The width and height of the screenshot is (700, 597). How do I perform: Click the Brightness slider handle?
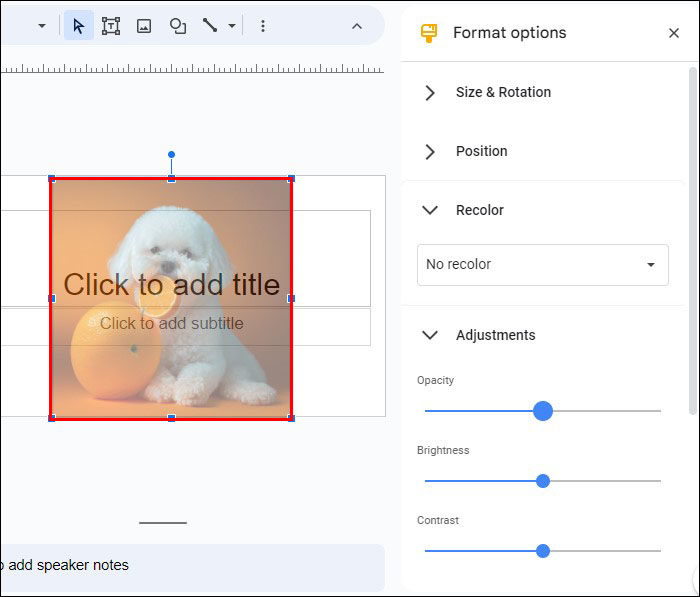tap(543, 481)
